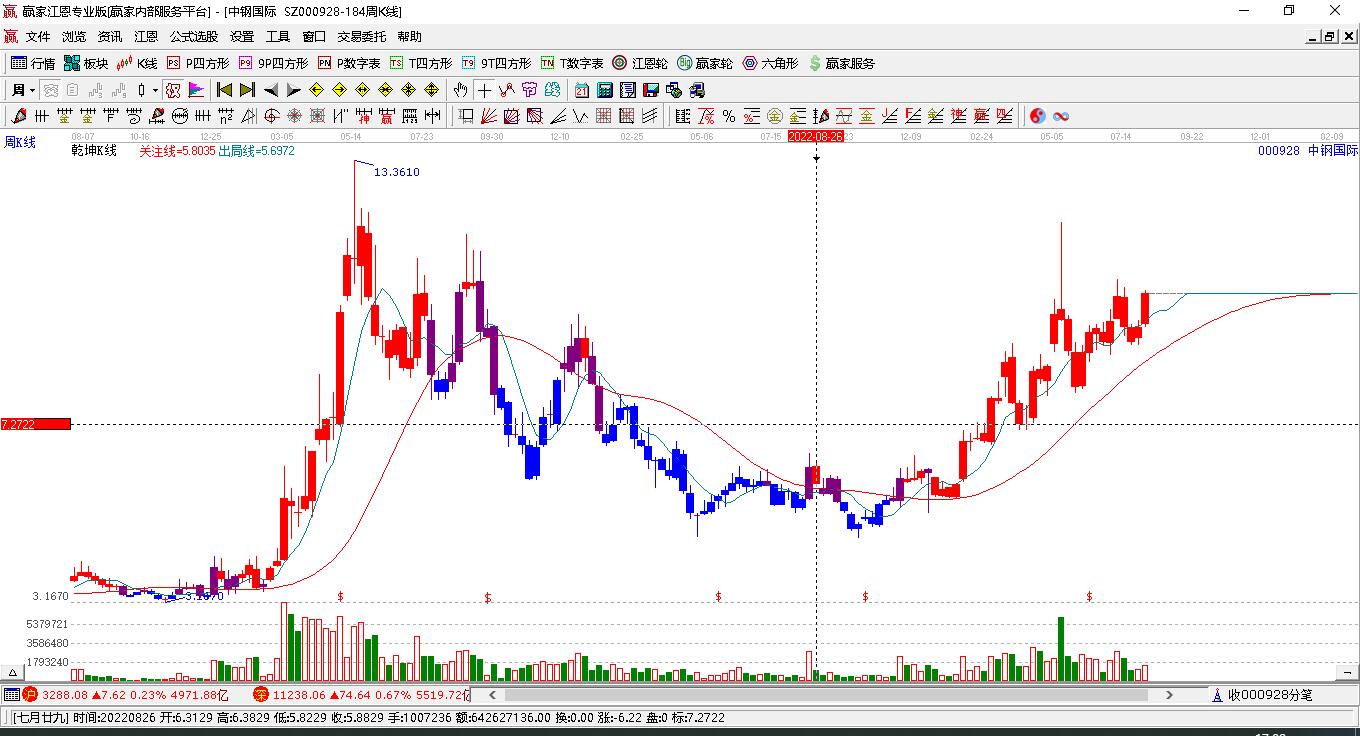Open the 赢家轮 wheel tool
Viewport: 1360px width, 736px height.
pyautogui.click(x=705, y=63)
